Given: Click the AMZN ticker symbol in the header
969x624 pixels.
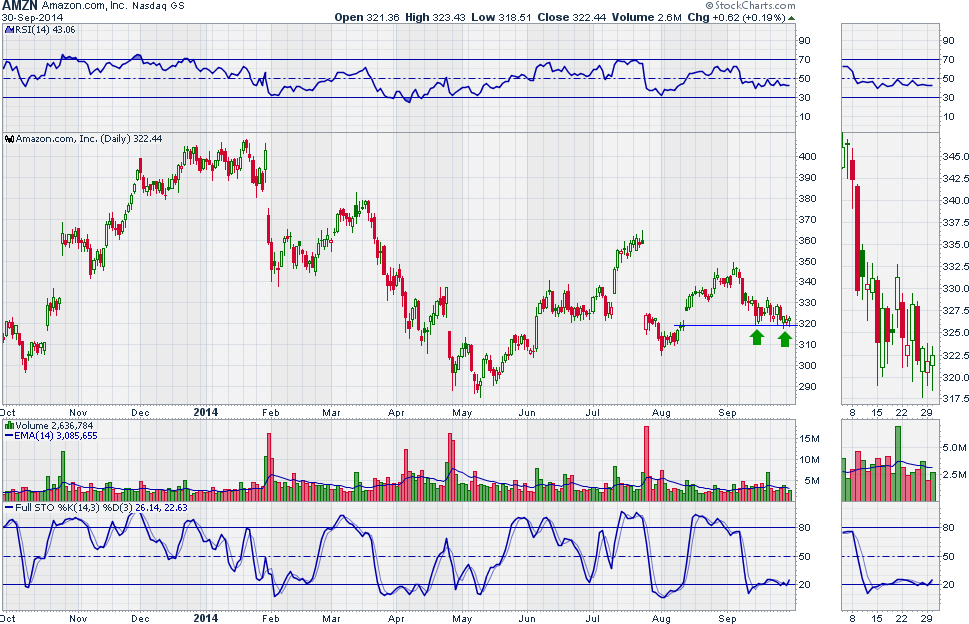Looking at the screenshot, I should [19, 6].
